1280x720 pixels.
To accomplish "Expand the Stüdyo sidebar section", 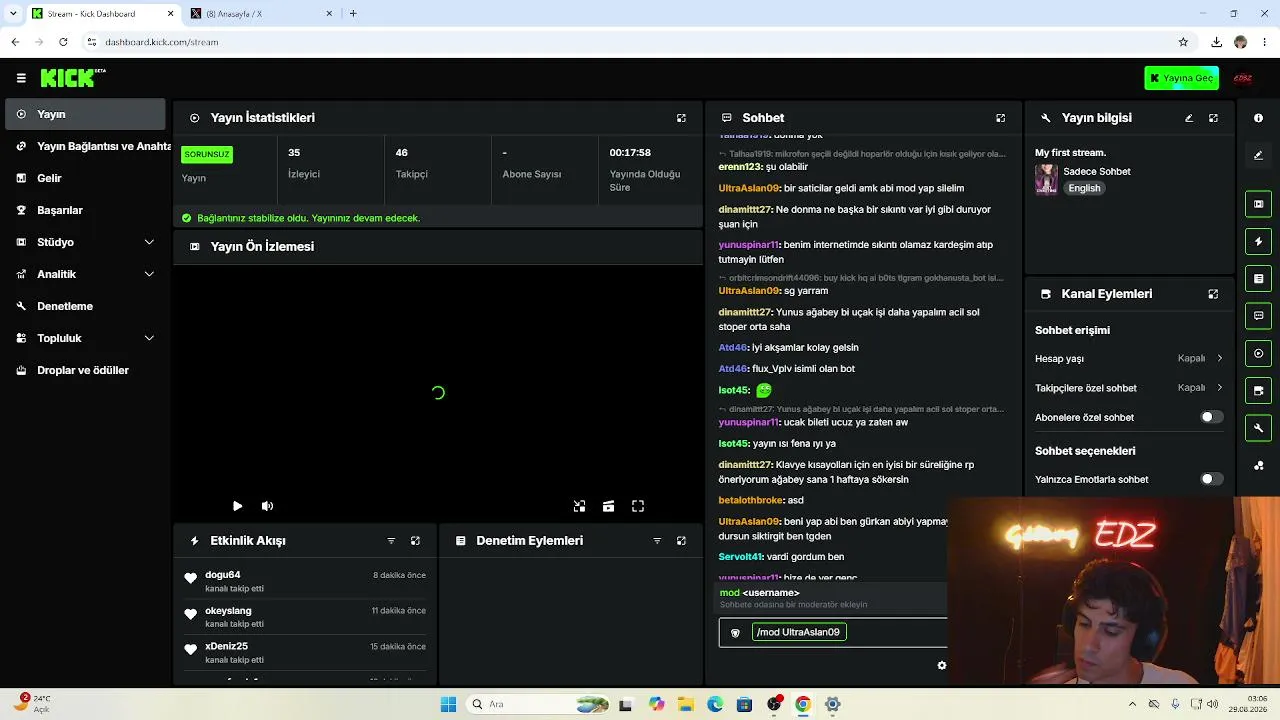I will click(x=149, y=242).
